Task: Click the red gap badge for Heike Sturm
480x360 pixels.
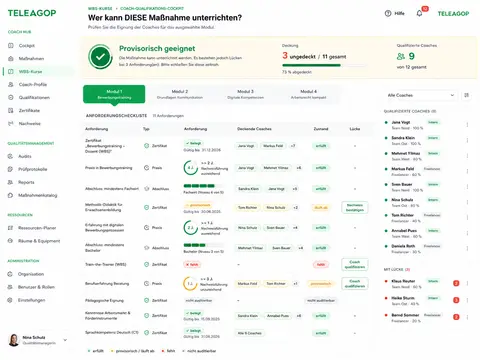Action: tap(456, 300)
